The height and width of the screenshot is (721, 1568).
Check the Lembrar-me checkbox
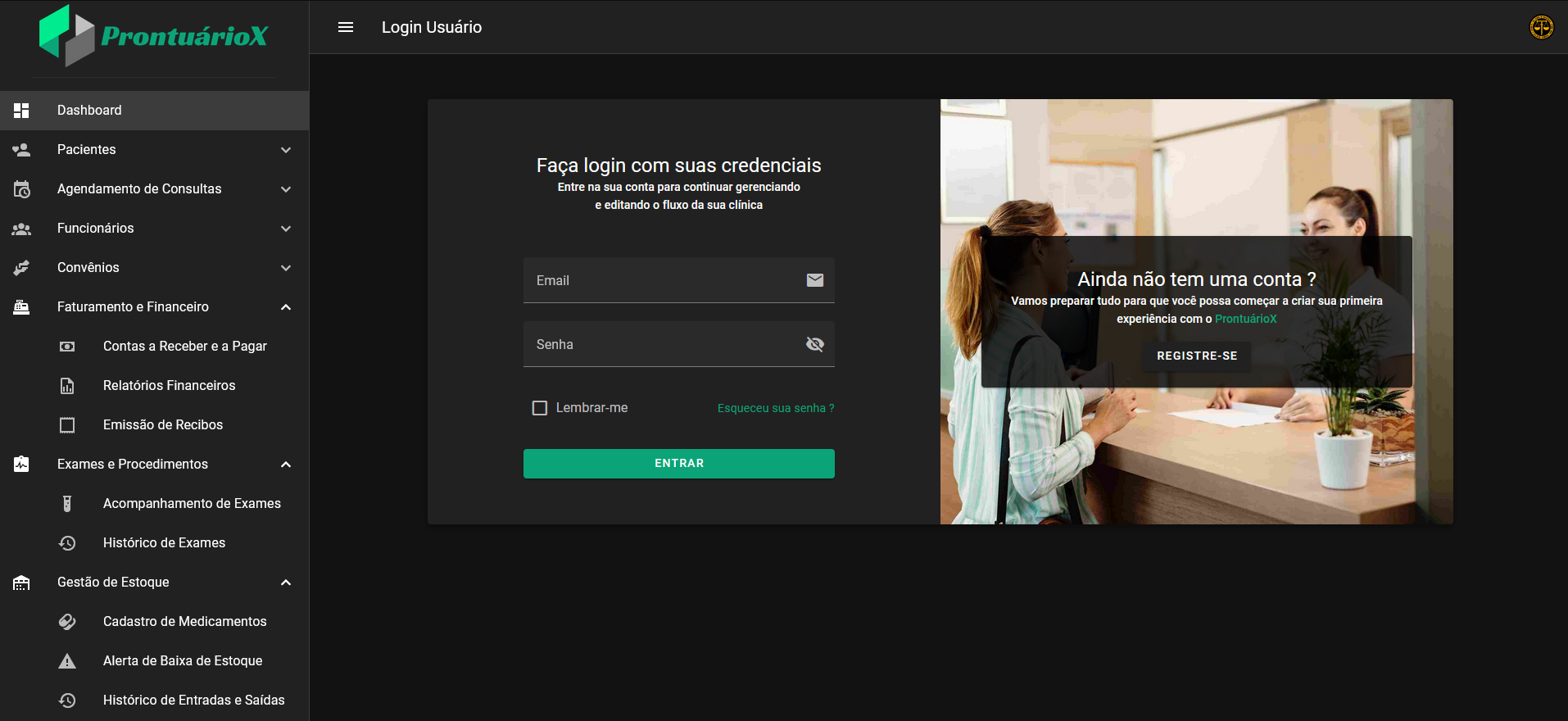coord(540,408)
